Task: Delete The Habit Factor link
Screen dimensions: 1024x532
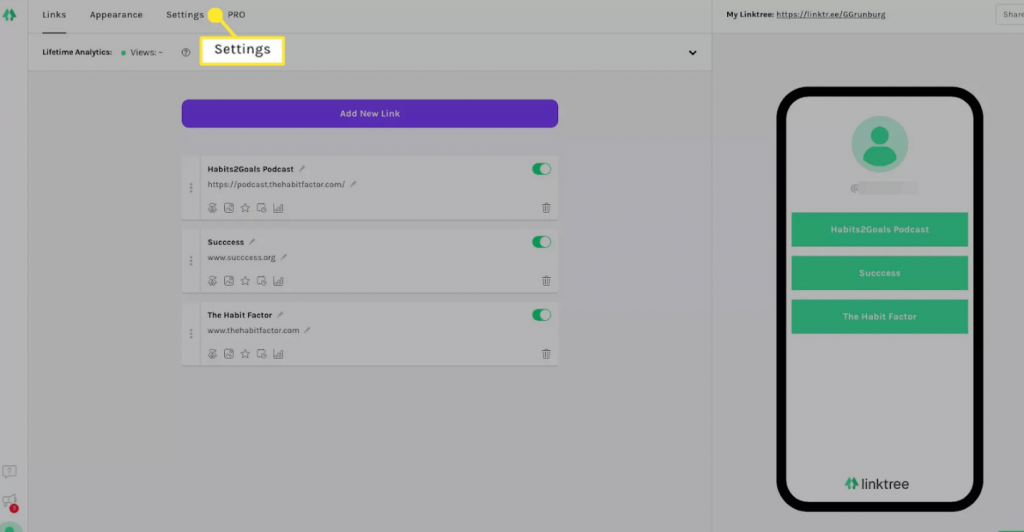Action: [546, 354]
